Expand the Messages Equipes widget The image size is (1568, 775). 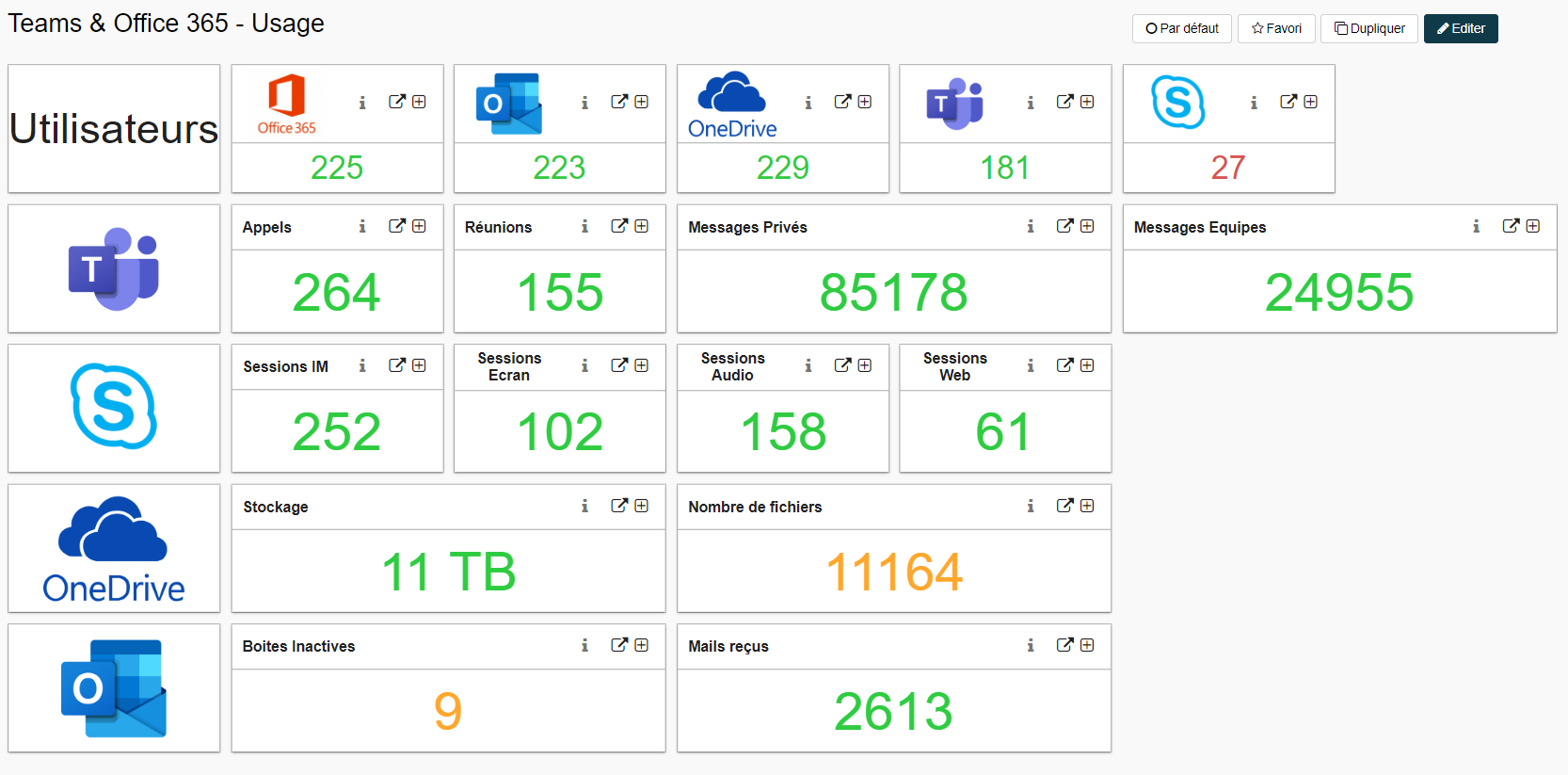pyautogui.click(x=1533, y=226)
